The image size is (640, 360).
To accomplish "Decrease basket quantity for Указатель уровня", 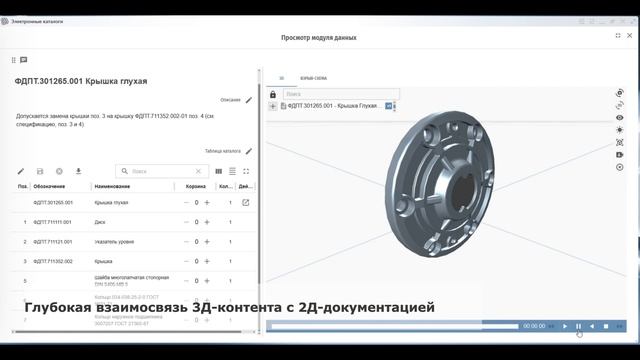I will pos(186,242).
